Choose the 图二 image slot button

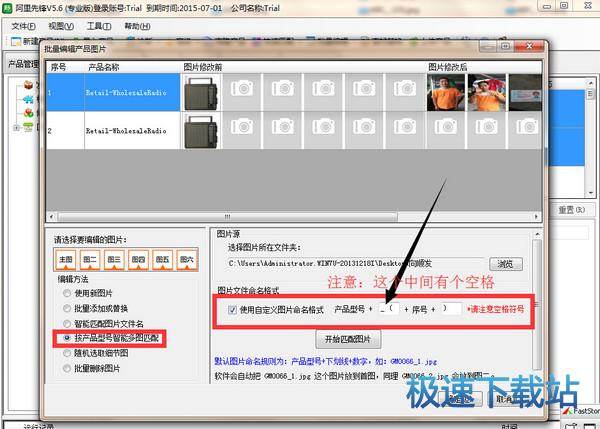[90, 259]
